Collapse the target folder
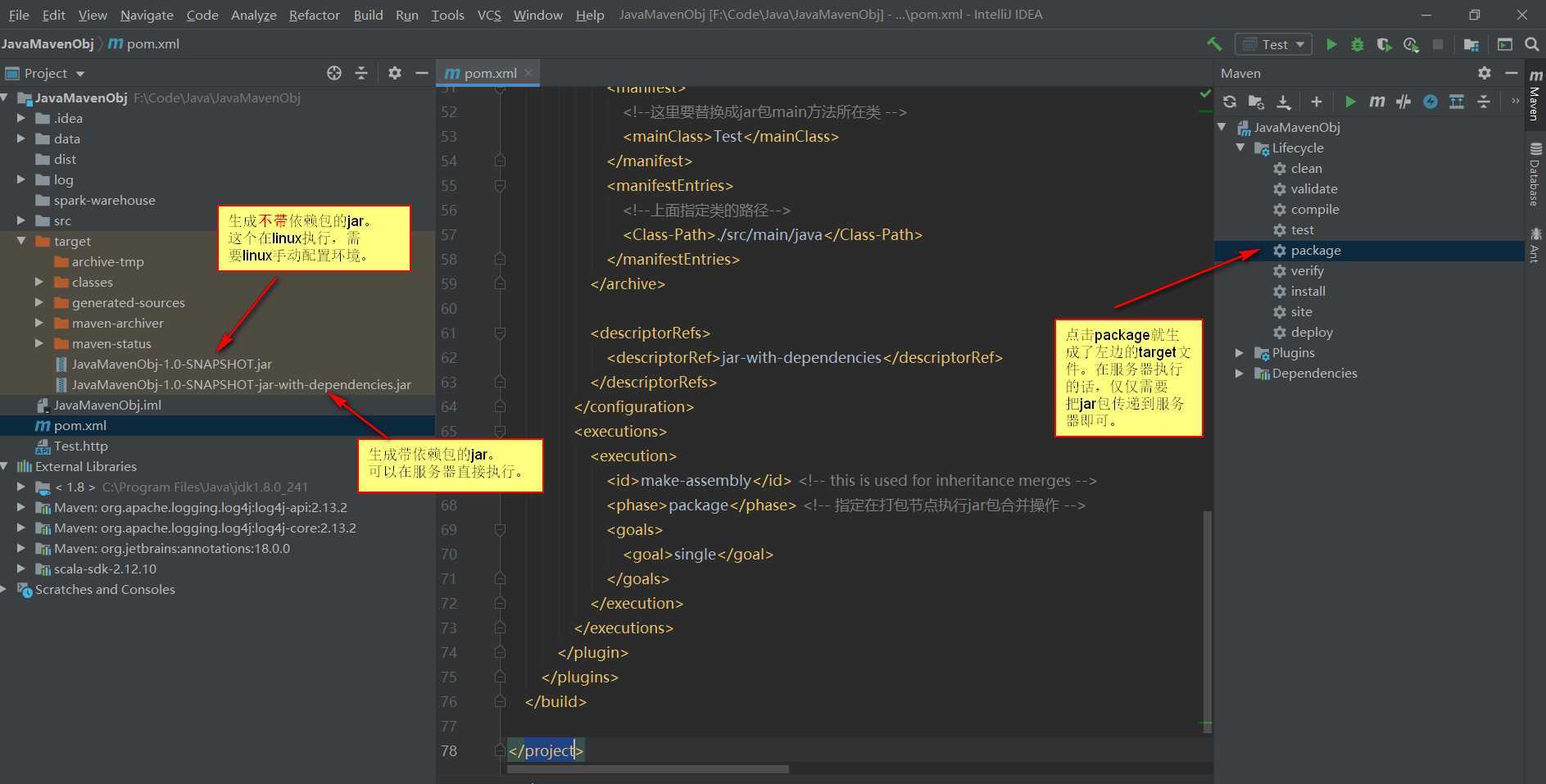 [x=21, y=241]
